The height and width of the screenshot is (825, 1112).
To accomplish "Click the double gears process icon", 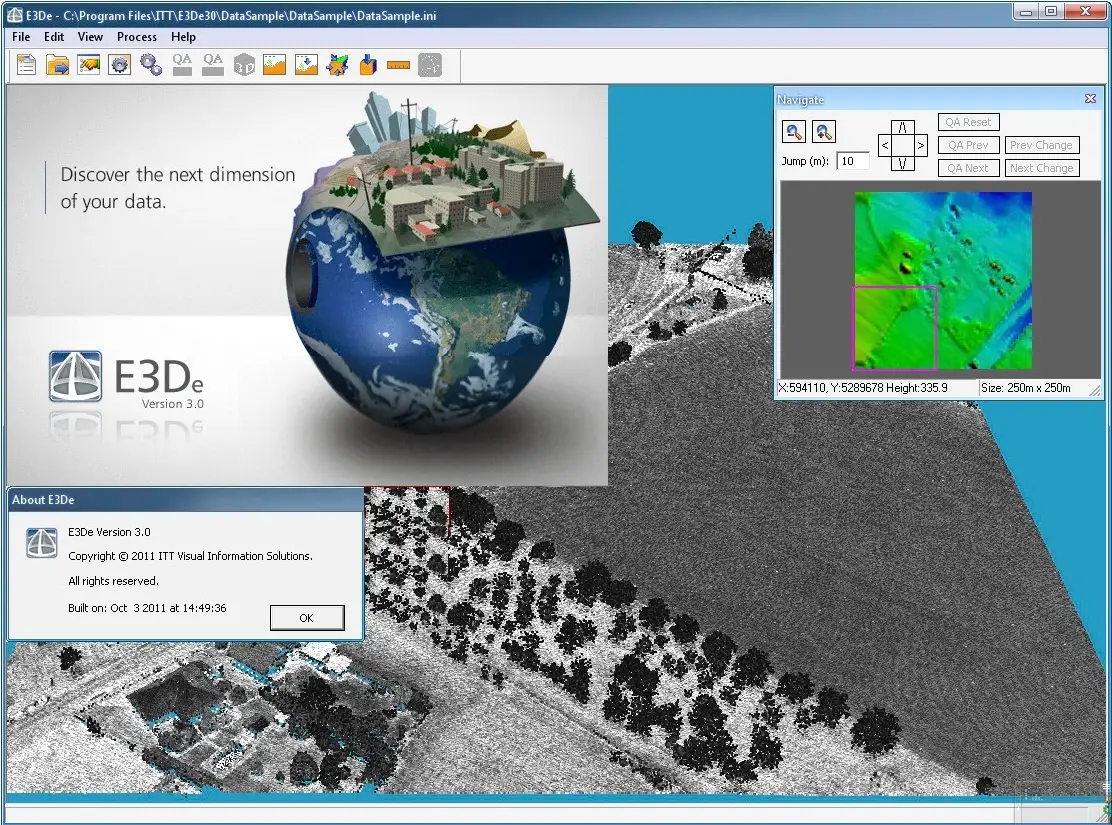I will pos(151,65).
